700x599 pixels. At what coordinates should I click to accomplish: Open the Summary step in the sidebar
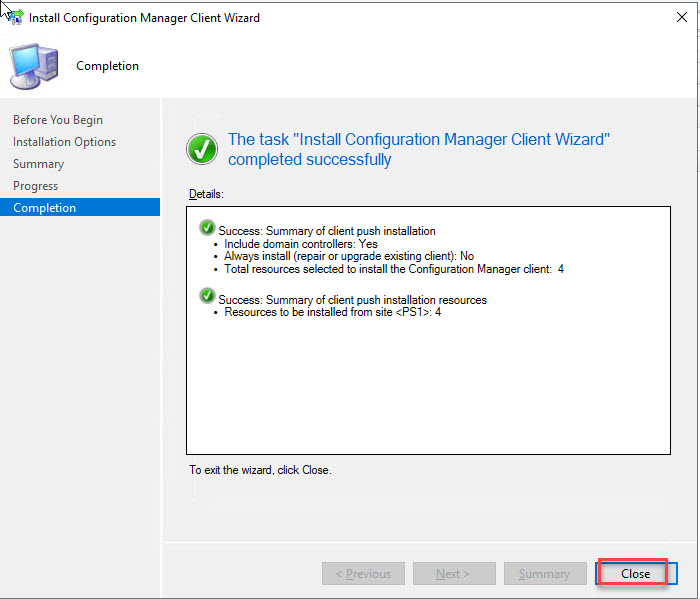point(38,164)
